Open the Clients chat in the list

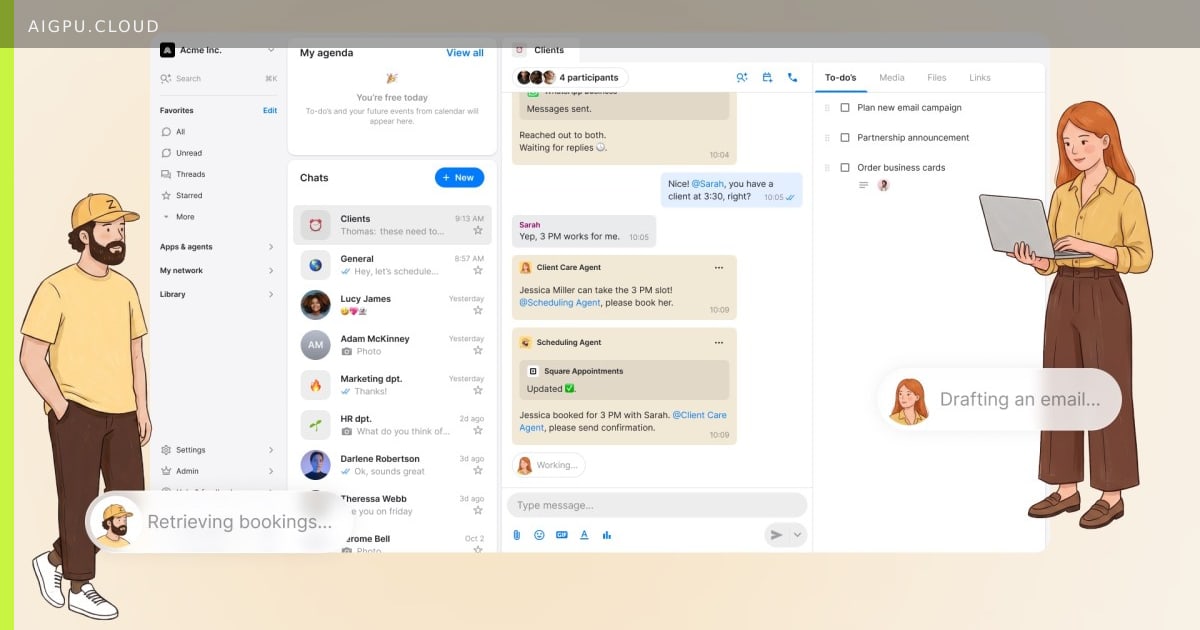click(x=392, y=225)
